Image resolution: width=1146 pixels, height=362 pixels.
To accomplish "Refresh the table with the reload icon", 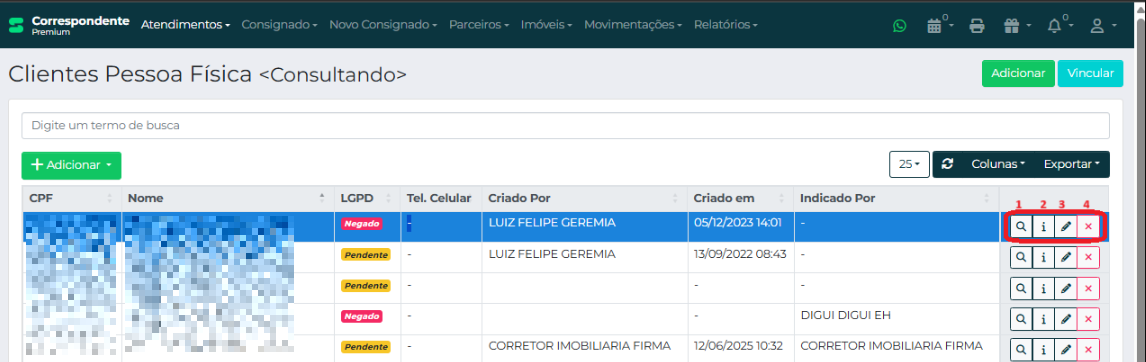I will 947,164.
